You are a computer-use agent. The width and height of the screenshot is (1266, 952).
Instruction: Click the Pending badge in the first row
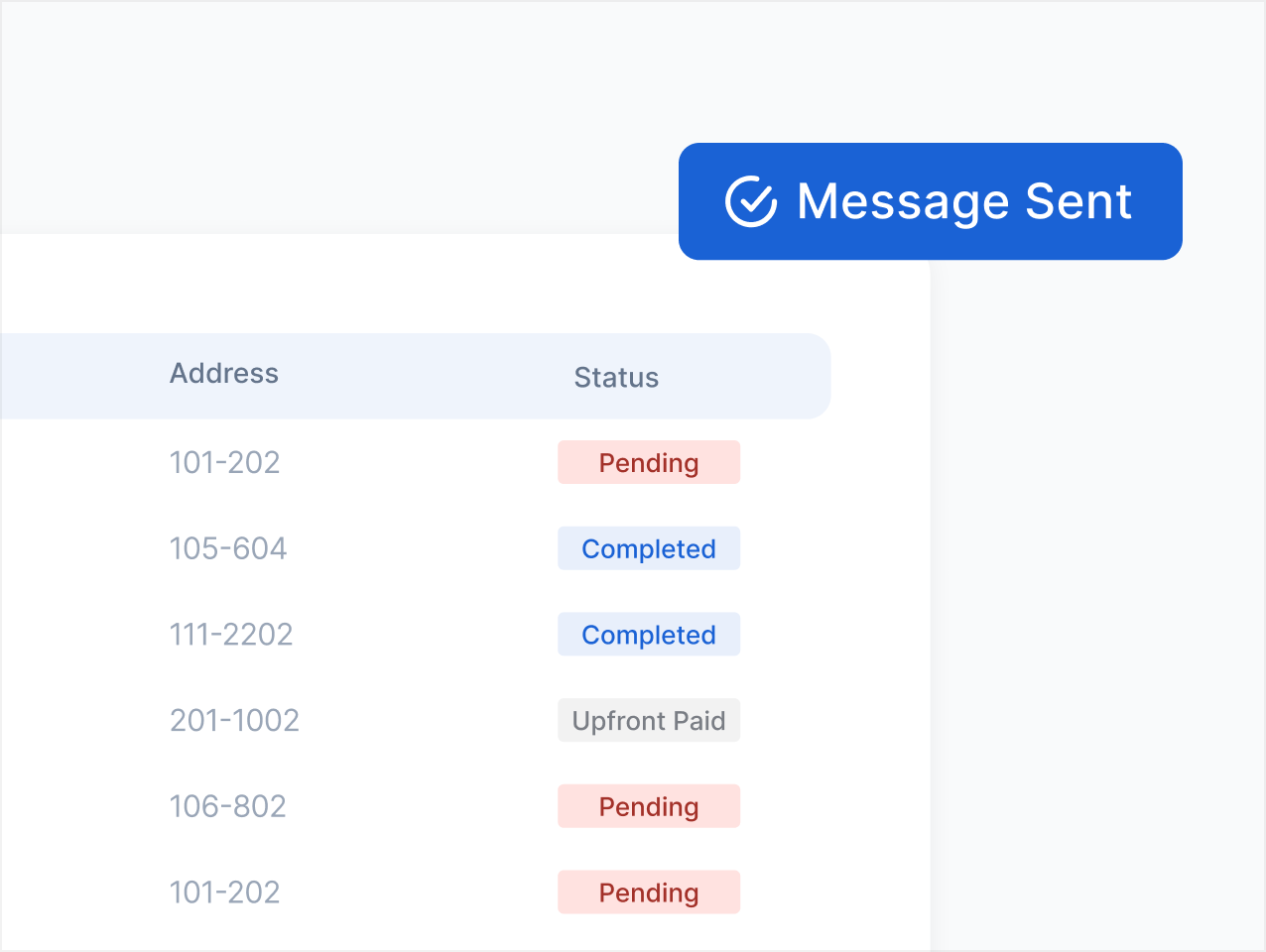(649, 463)
